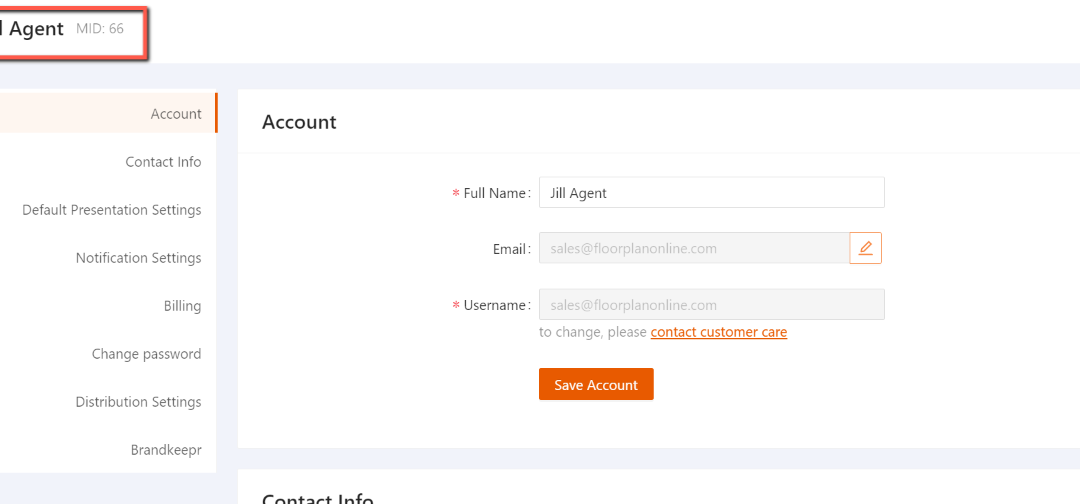Open the Change password page
This screenshot has height=504, width=1080.
point(146,354)
